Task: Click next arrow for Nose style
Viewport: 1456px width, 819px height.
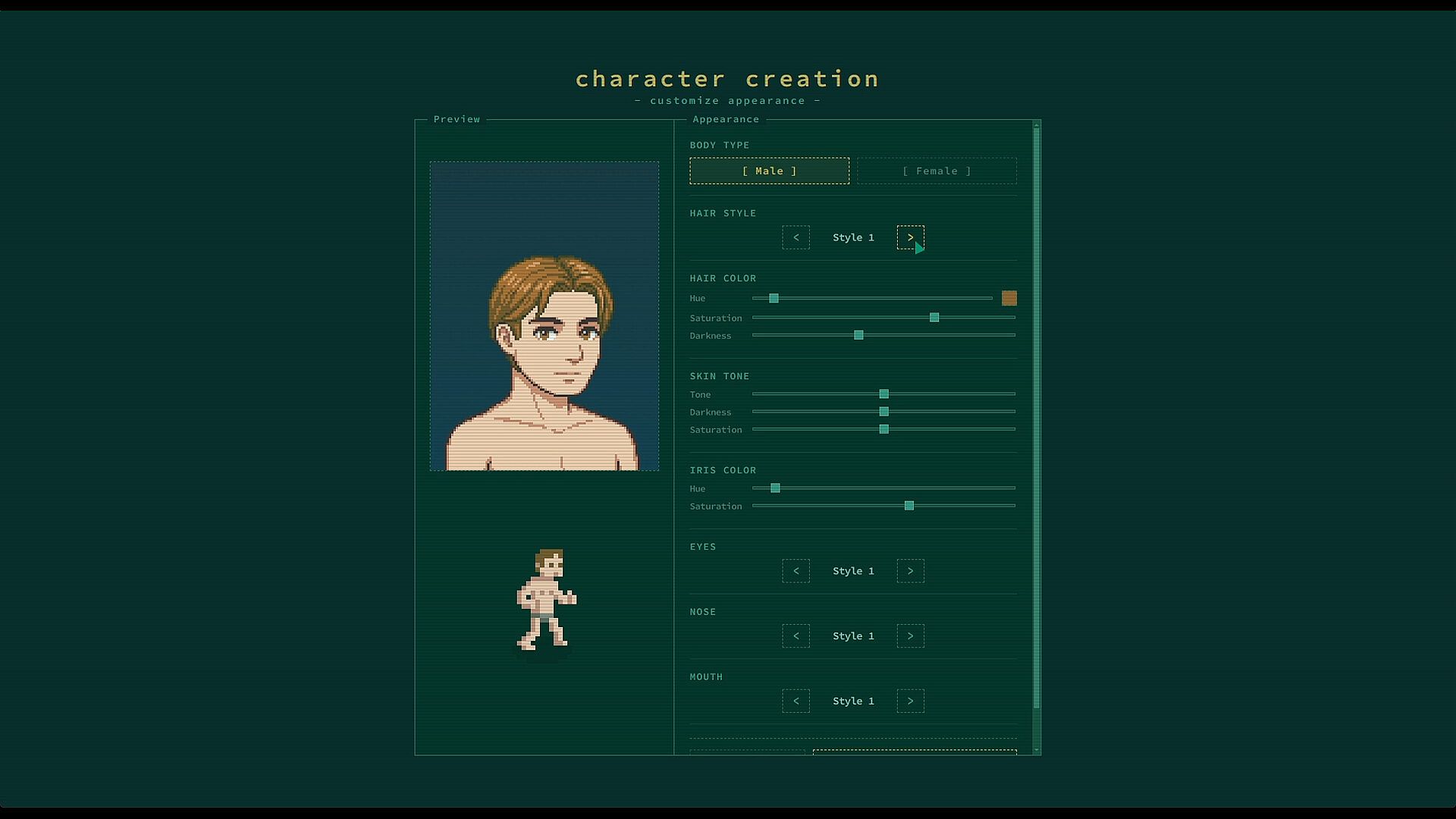Action: (910, 636)
